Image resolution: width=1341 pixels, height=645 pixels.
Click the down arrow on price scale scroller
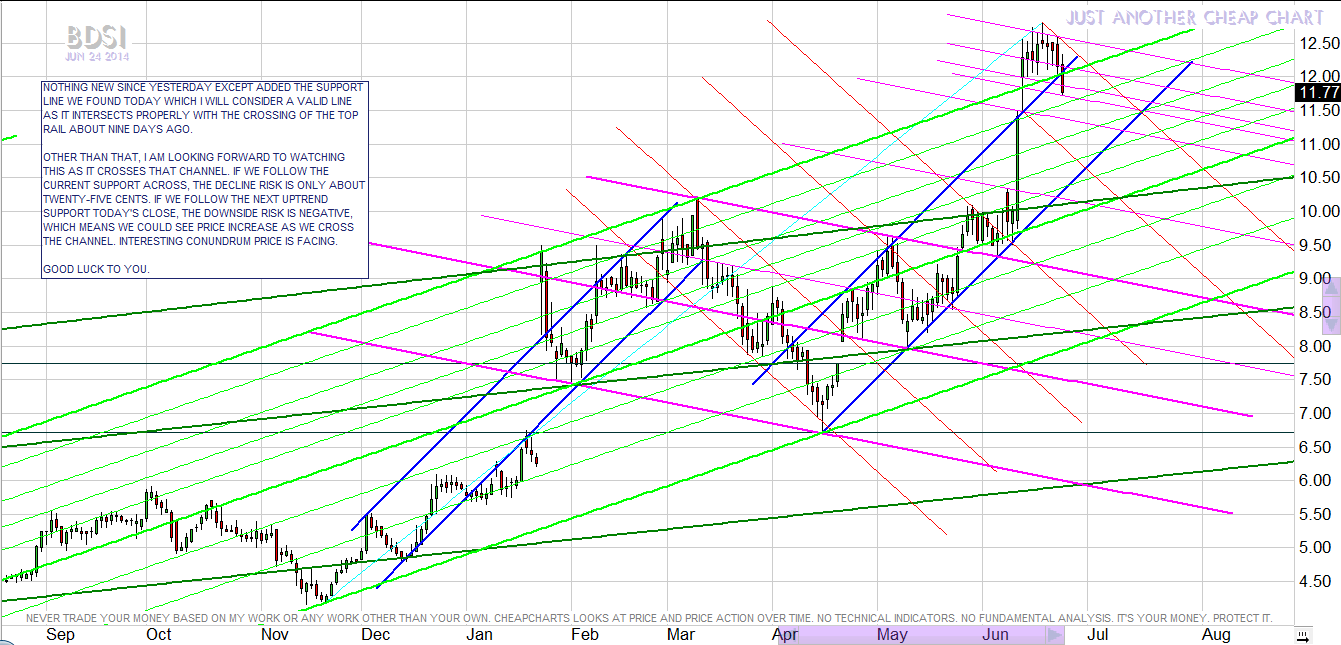click(x=1331, y=325)
